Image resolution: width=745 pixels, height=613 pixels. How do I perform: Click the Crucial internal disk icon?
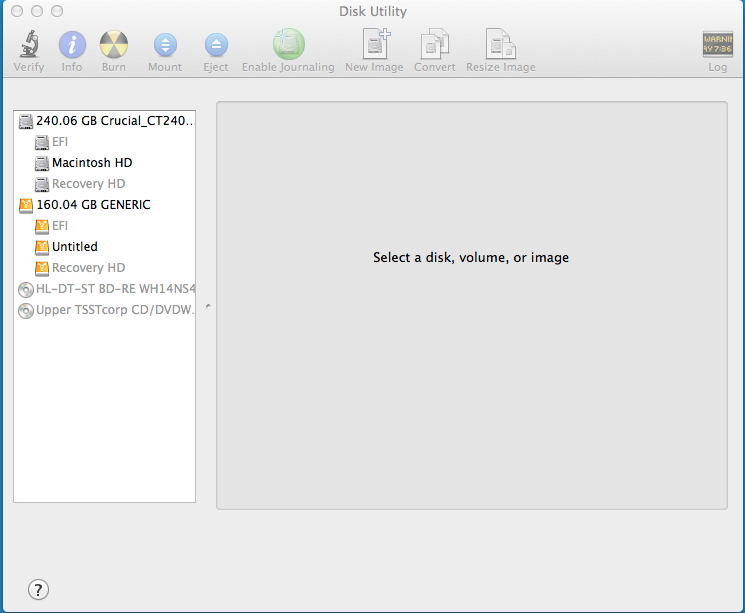26,122
